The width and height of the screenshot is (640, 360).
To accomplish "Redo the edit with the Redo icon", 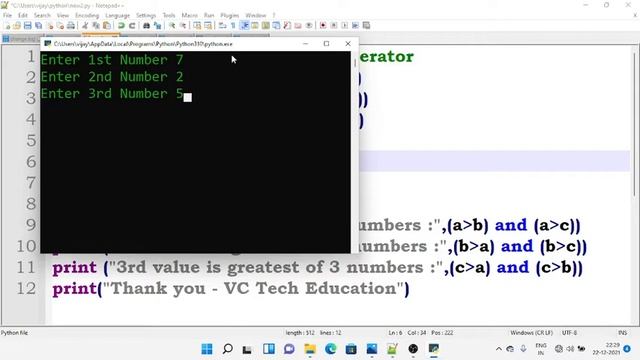I will click(132, 26).
